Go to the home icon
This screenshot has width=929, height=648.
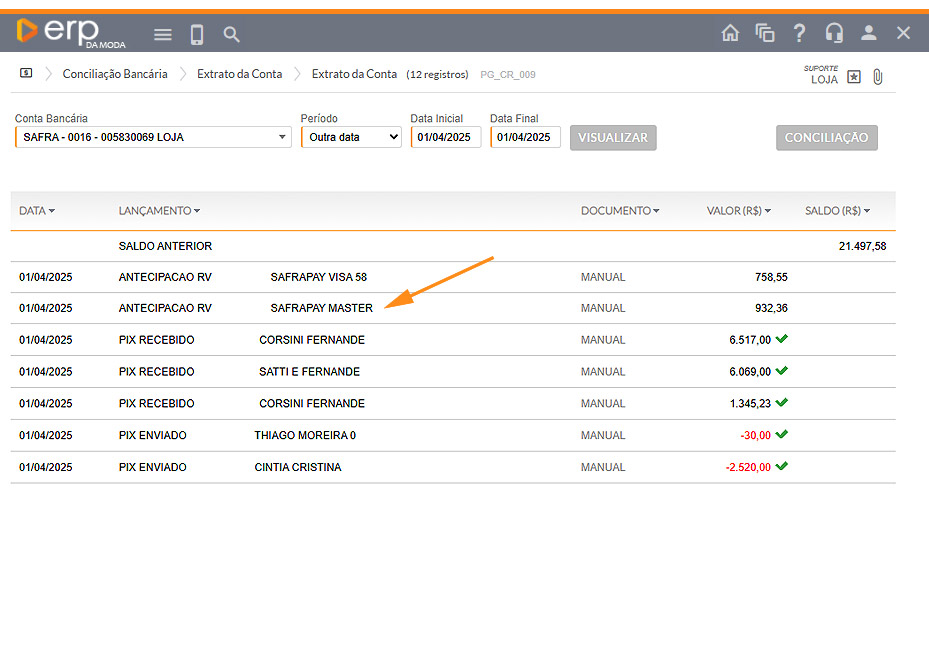(730, 33)
